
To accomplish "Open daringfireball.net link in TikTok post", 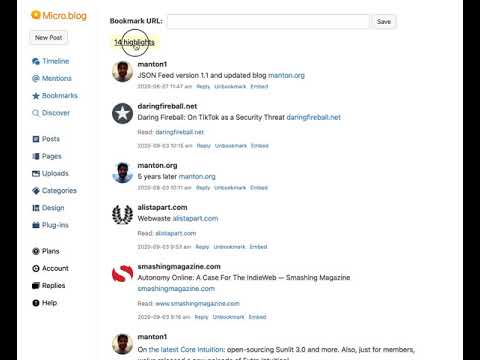I will (x=314, y=118).
